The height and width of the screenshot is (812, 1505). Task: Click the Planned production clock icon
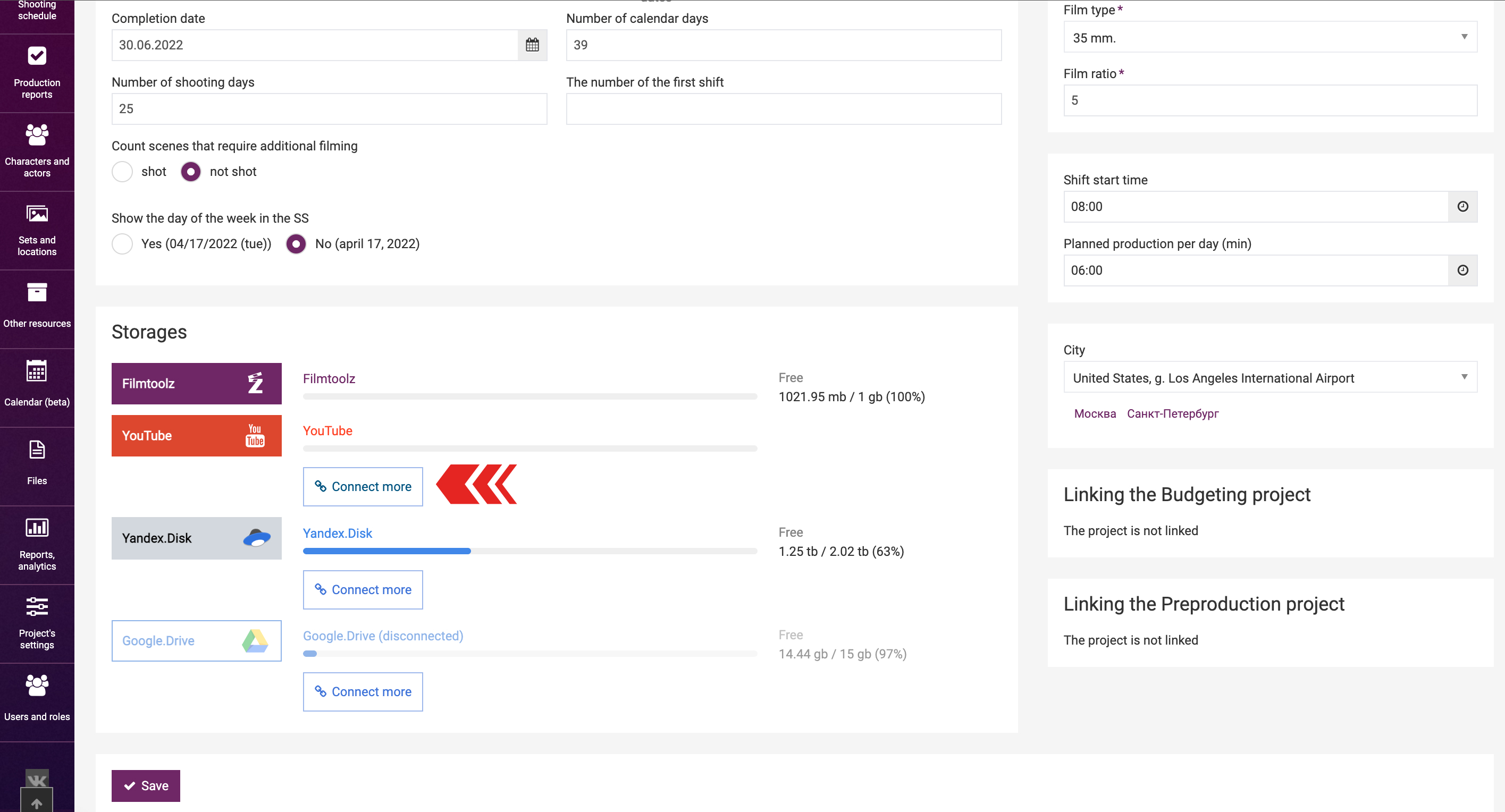point(1462,270)
